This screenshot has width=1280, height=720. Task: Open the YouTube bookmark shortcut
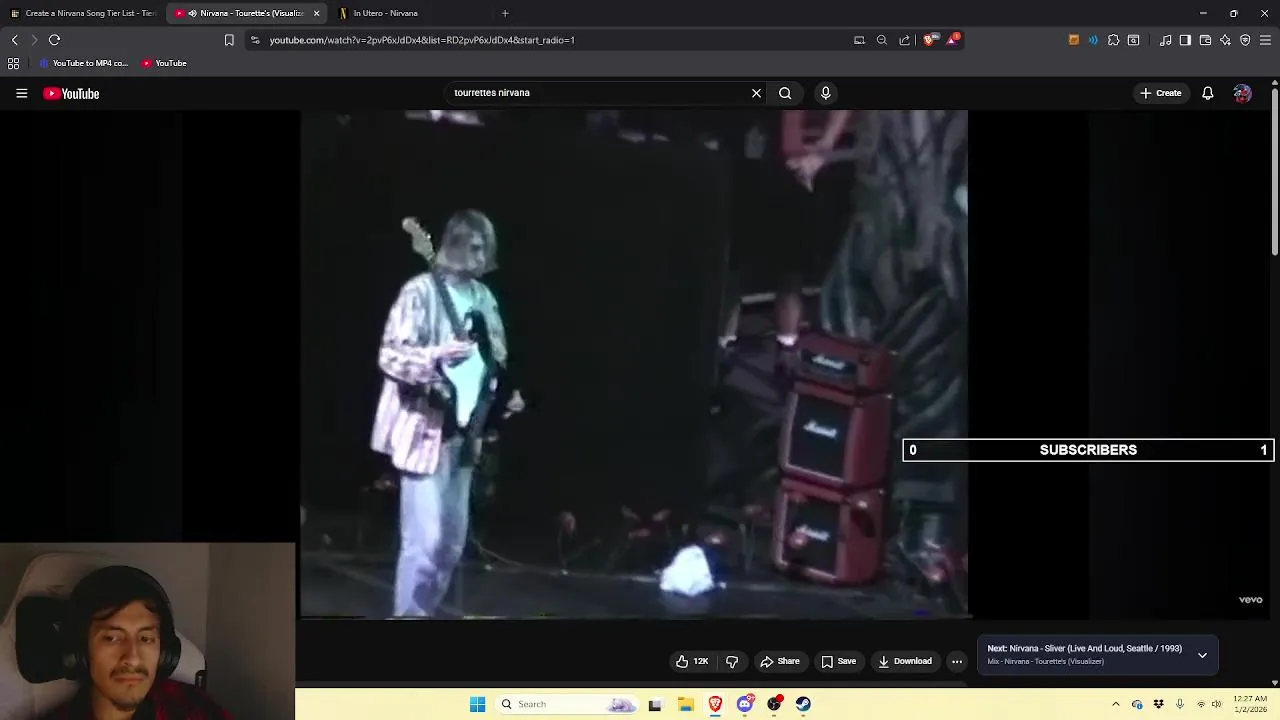point(164,63)
